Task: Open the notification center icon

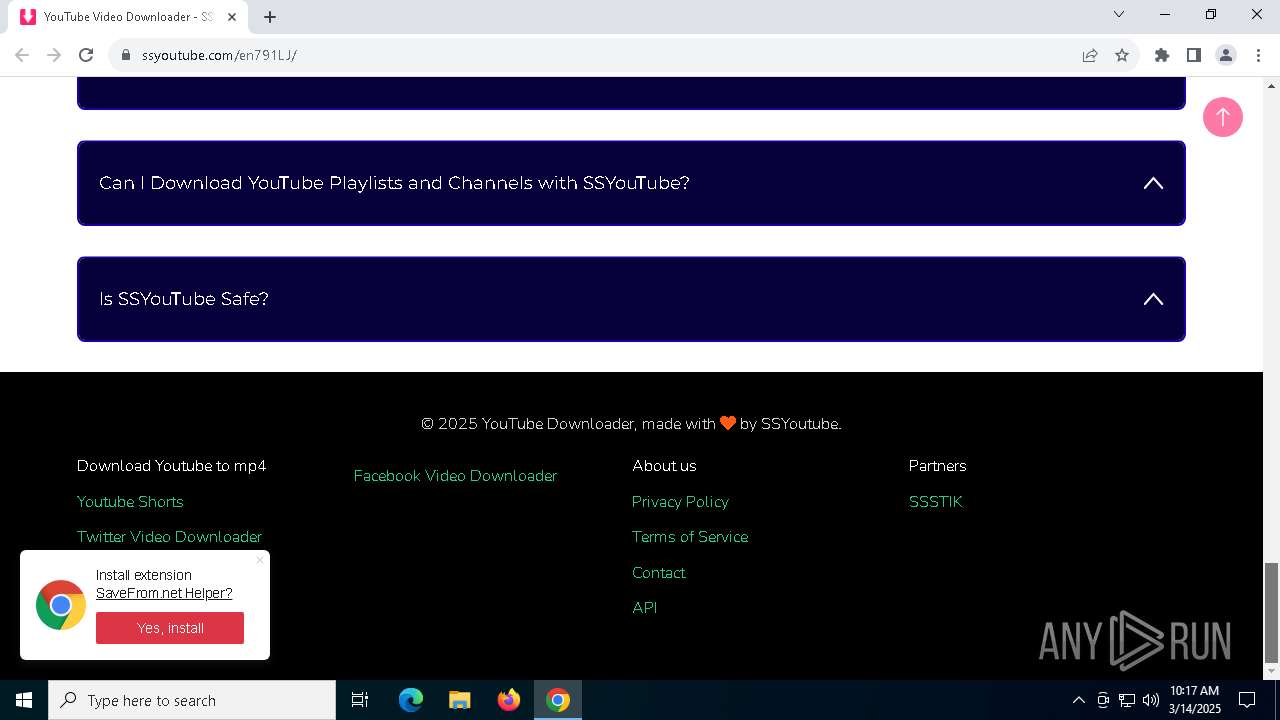Action: click(x=1247, y=700)
